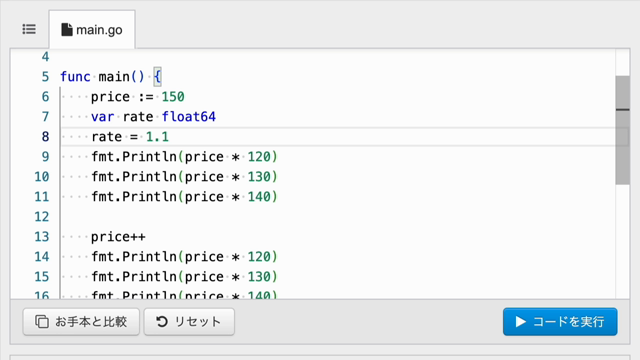Click the func keyword on line 5
This screenshot has width=640, height=360.
[x=75, y=77]
